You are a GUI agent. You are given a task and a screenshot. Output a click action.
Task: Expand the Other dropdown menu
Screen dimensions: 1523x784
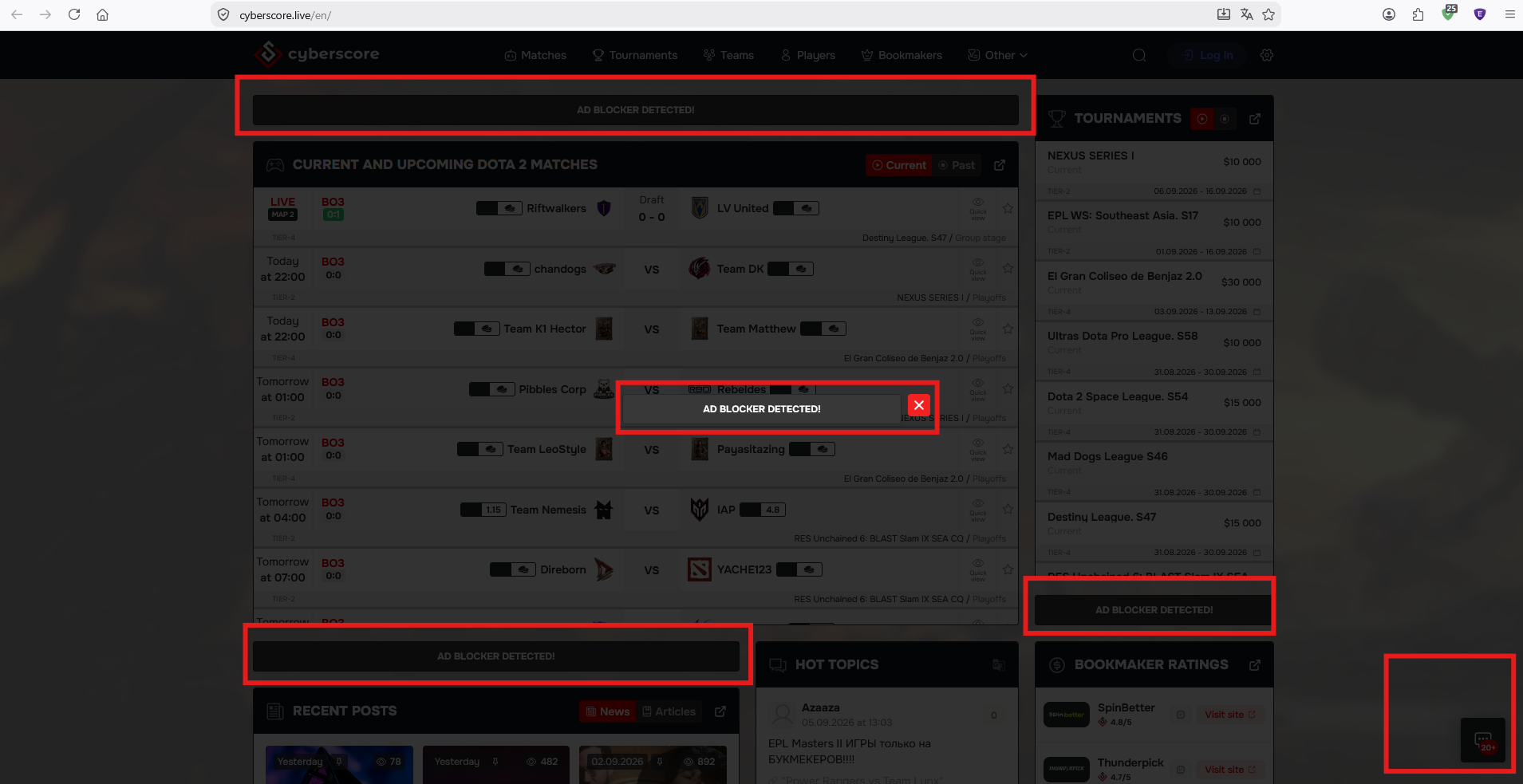(x=997, y=55)
